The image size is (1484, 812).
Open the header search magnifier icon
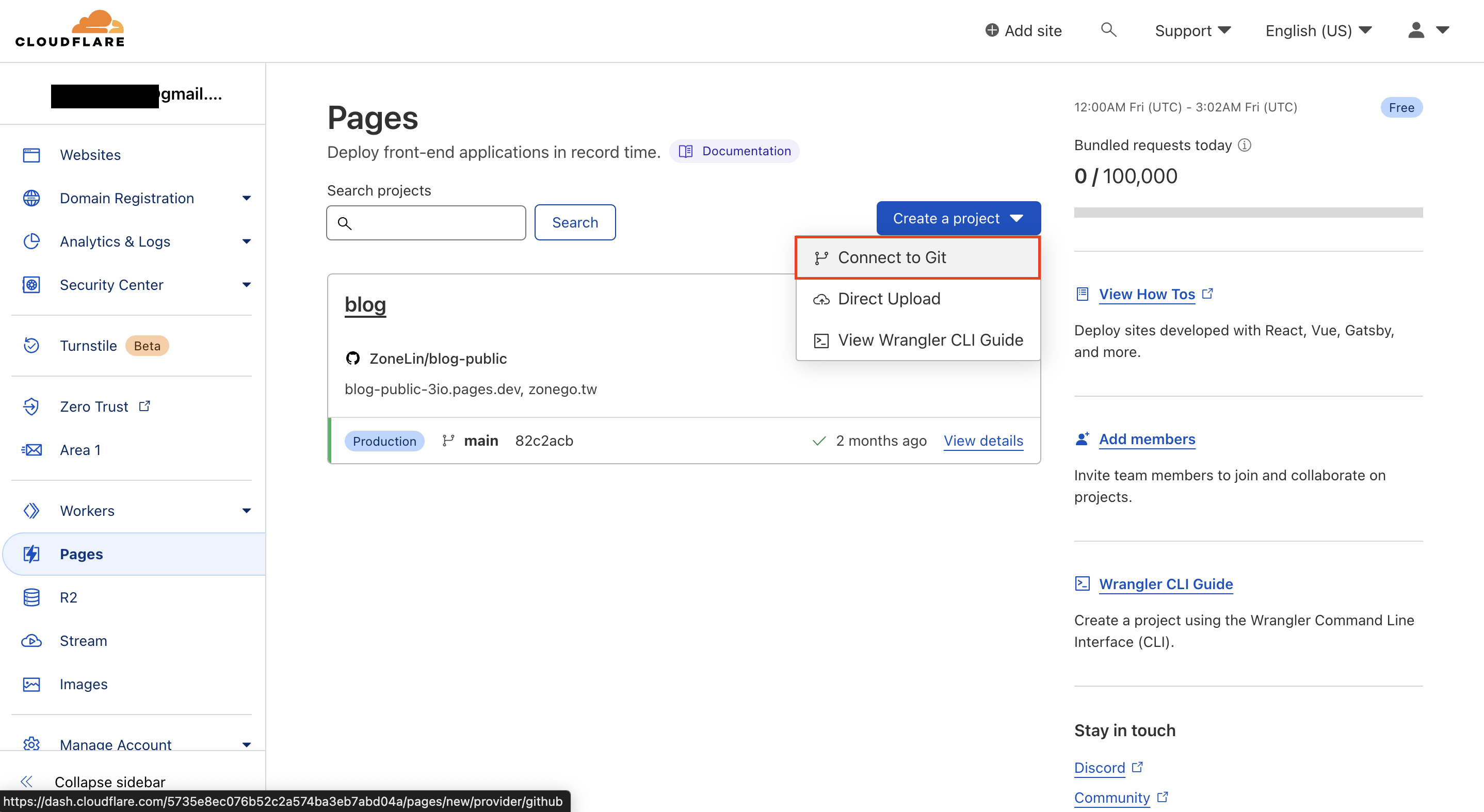click(1108, 30)
